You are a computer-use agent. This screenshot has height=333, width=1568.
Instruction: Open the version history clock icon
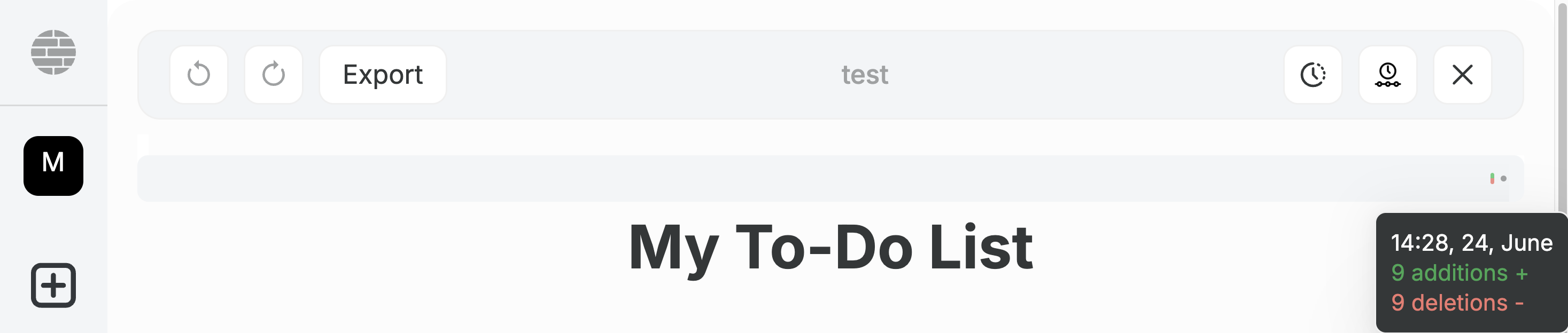click(1313, 75)
